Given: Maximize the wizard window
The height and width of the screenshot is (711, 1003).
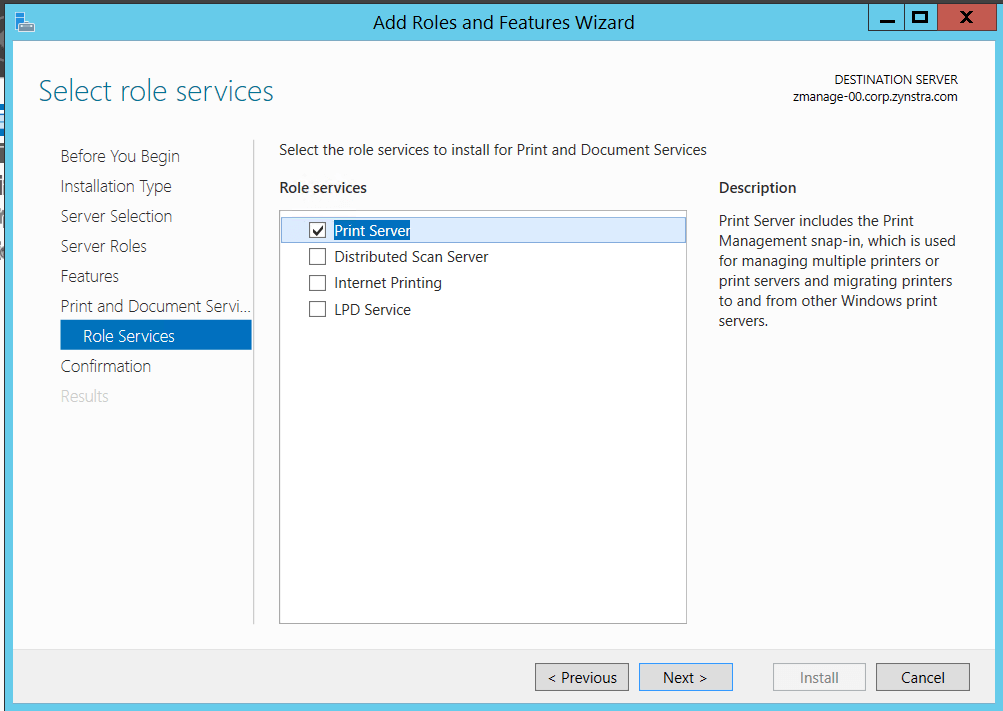Looking at the screenshot, I should [x=919, y=17].
